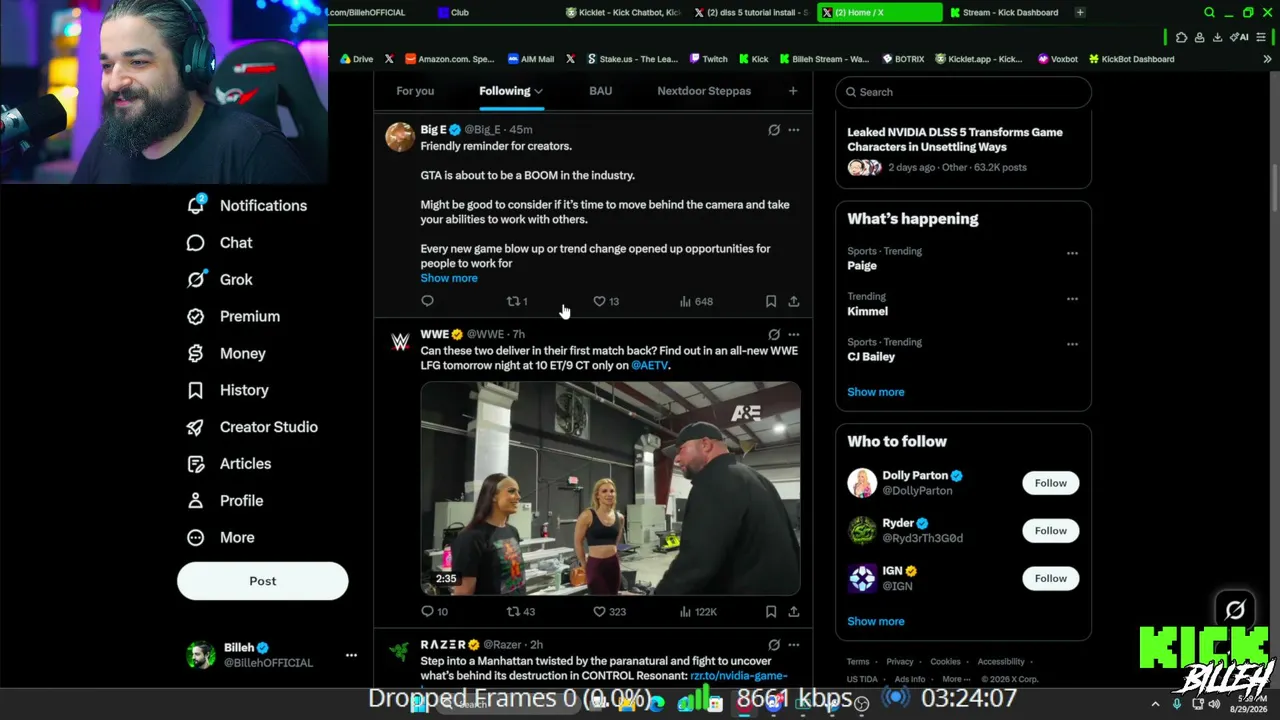Switch to Kicklet - Kick Chatbot browser tab
This screenshot has height=720, width=1280.
point(622,13)
